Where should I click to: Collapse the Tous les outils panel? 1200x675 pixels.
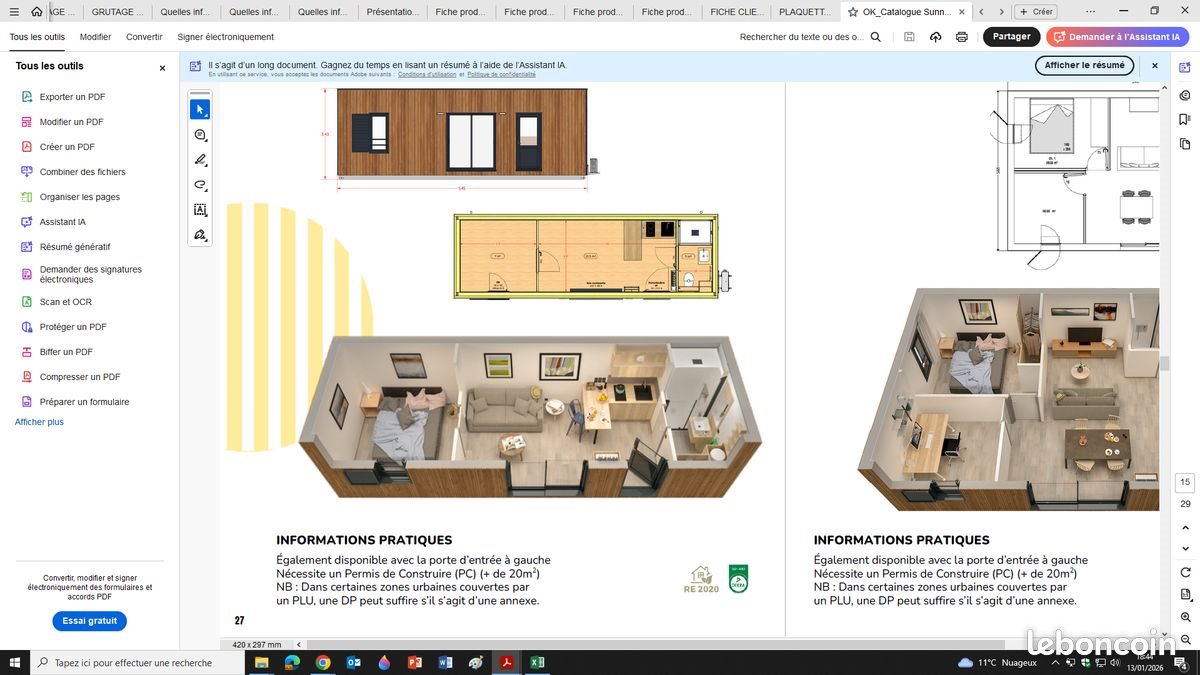[162, 68]
